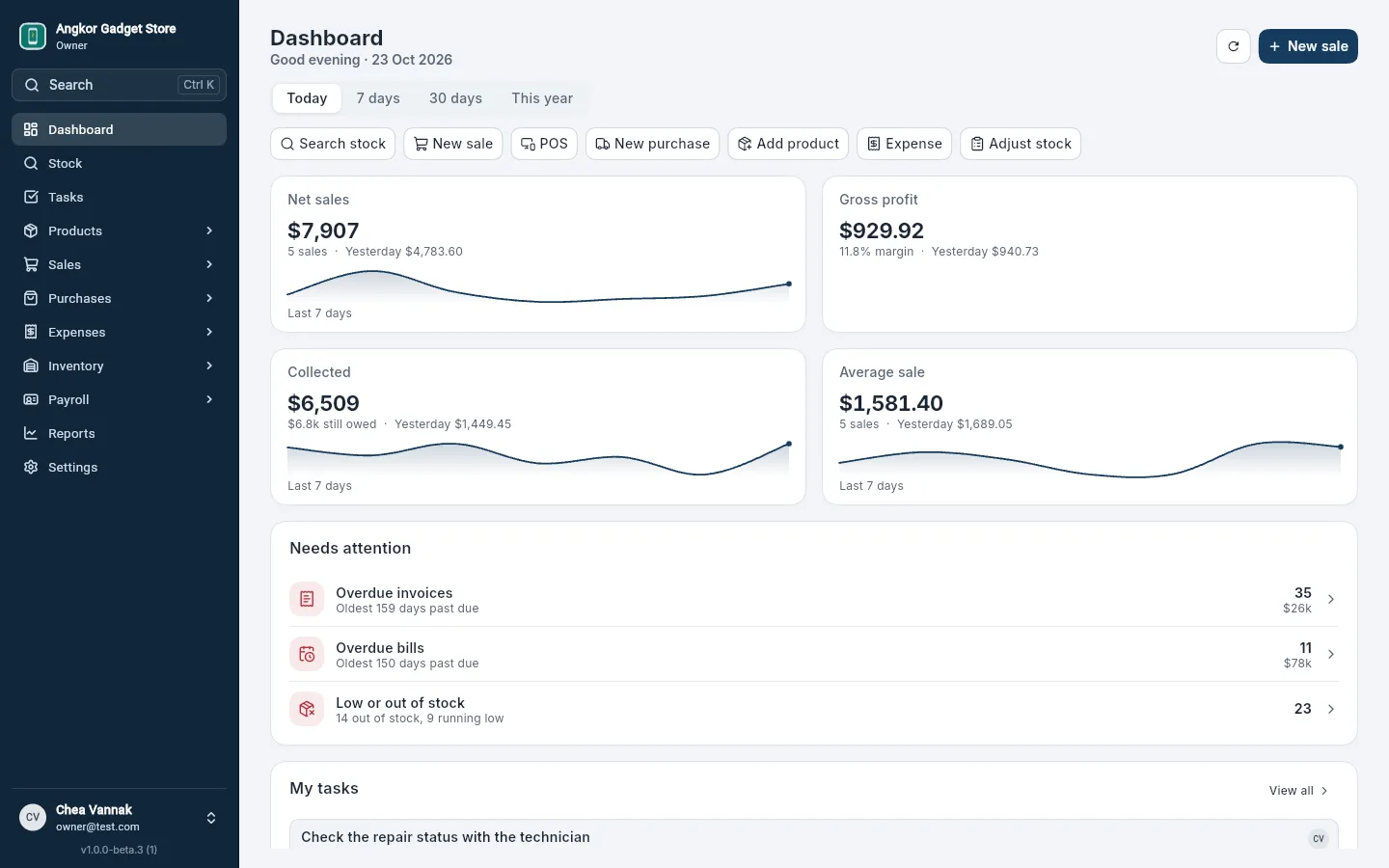Click the POS quick action button
1389x868 pixels.
544,144
